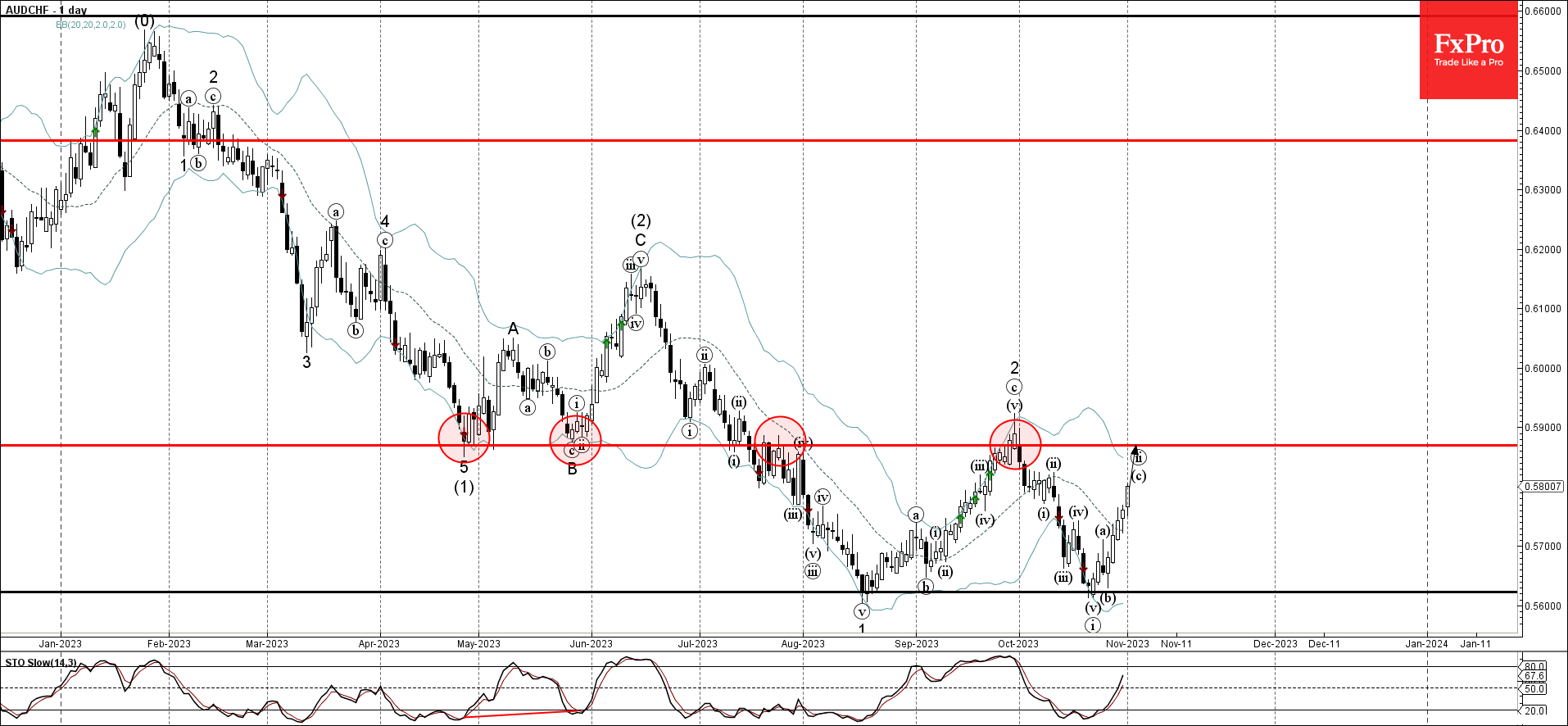
Task: Click the 0.56000 price axis label
Action: 1544,606
